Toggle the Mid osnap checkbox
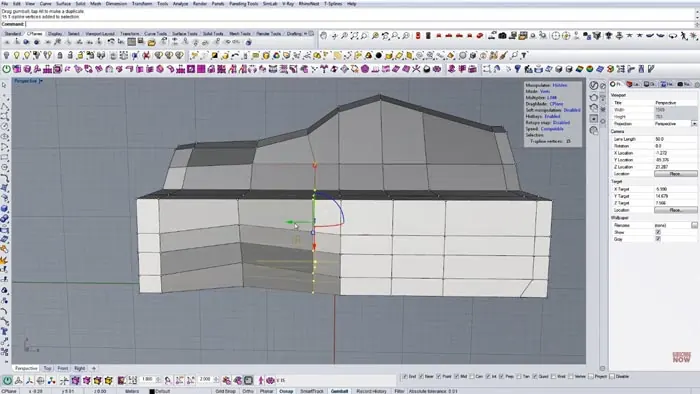Screen dimensions: 700x394 tap(456, 377)
